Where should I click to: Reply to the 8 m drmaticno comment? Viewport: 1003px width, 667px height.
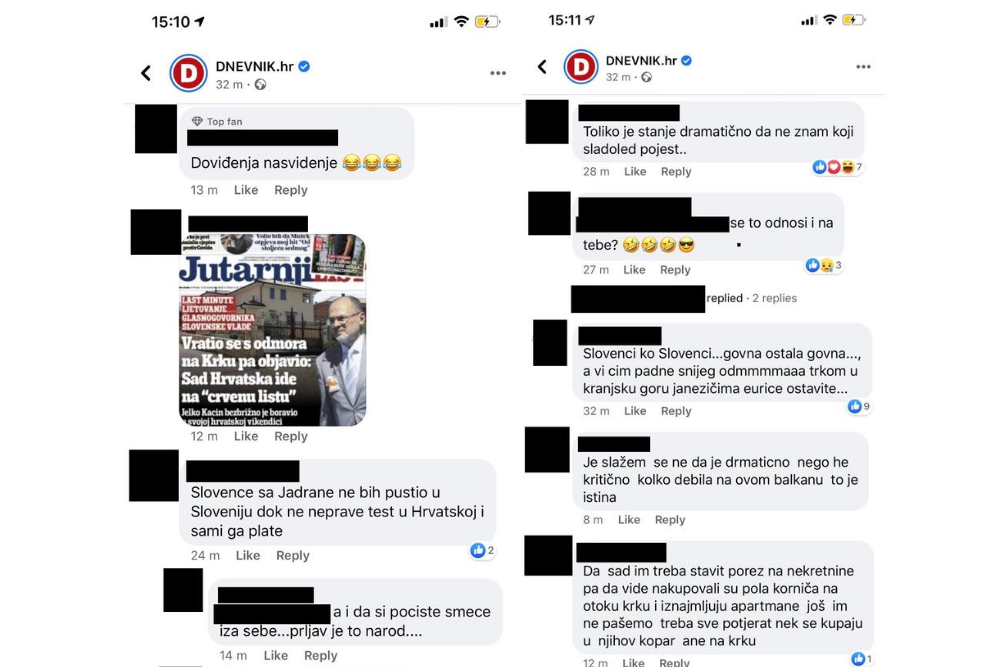(670, 520)
